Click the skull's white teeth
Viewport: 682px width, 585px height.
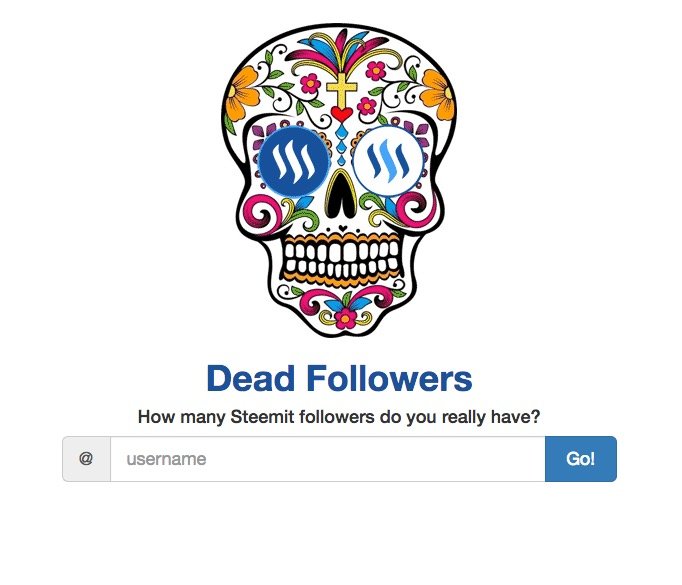341,258
